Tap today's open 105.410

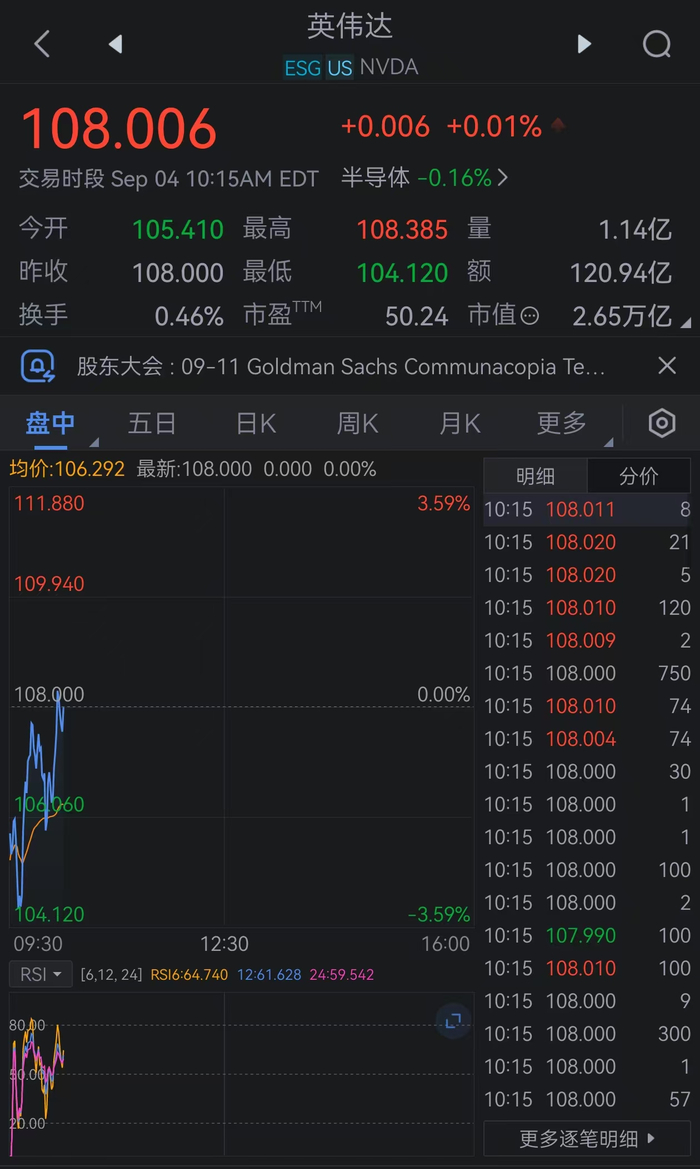[x=178, y=229]
